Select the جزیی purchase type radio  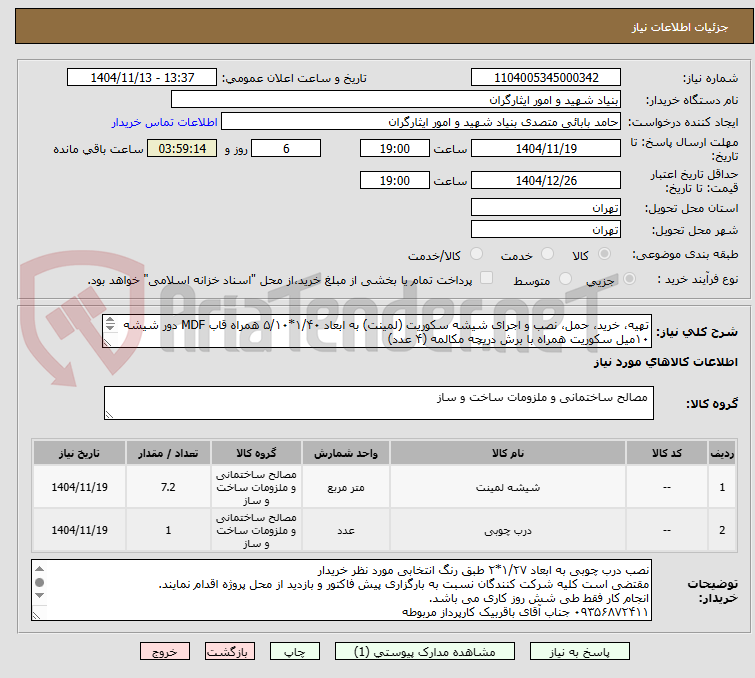pos(629,279)
